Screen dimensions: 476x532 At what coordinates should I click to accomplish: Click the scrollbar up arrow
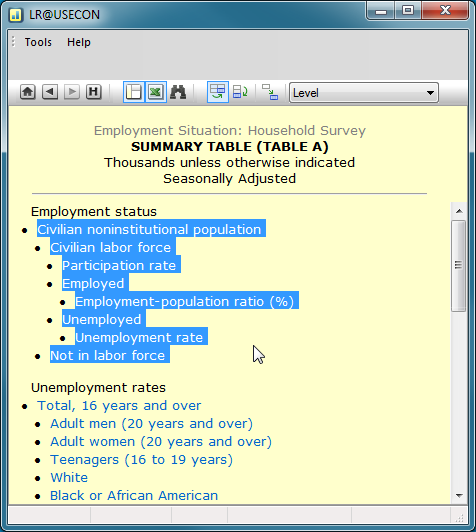pos(459,211)
